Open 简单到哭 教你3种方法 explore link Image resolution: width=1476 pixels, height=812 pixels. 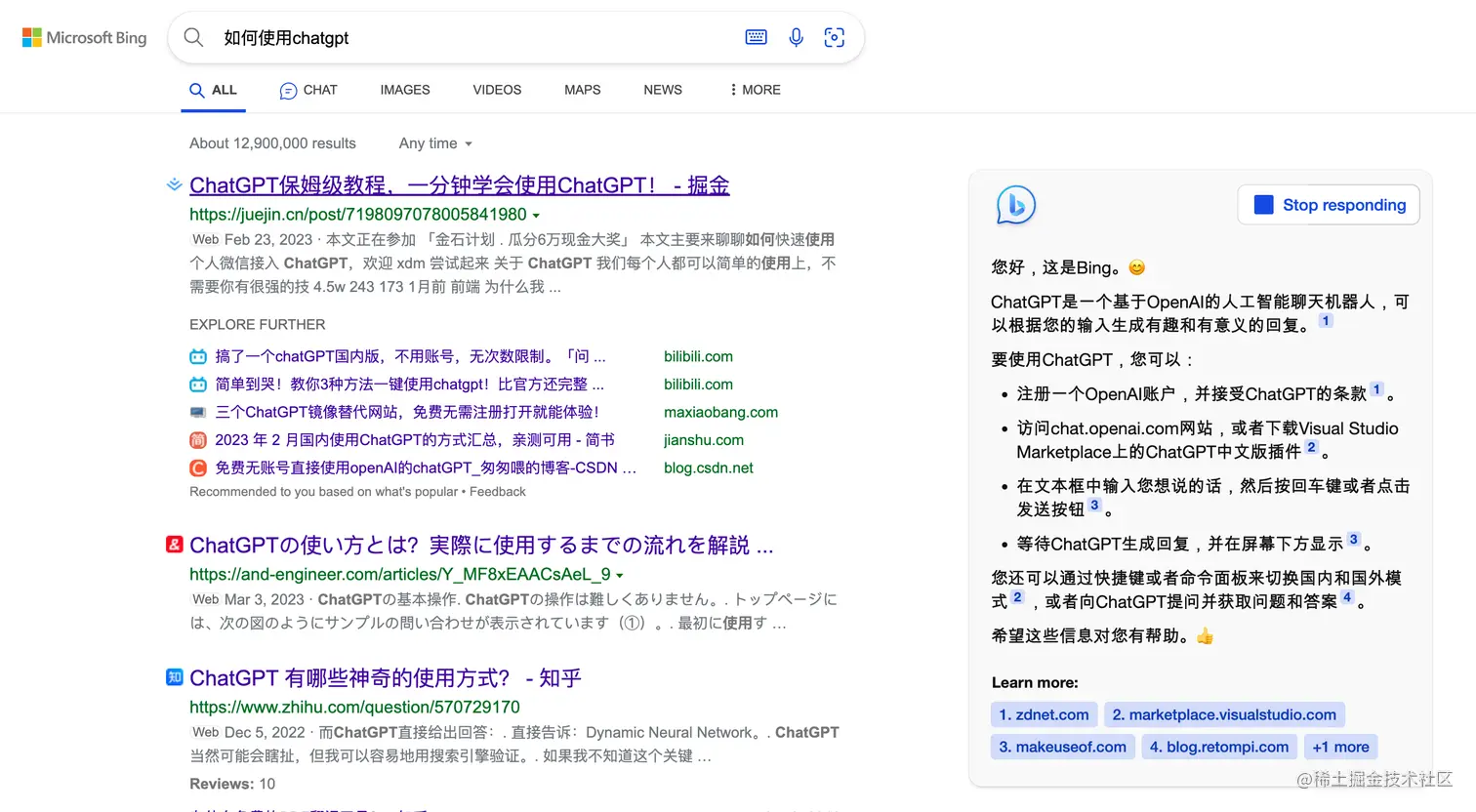410,385
